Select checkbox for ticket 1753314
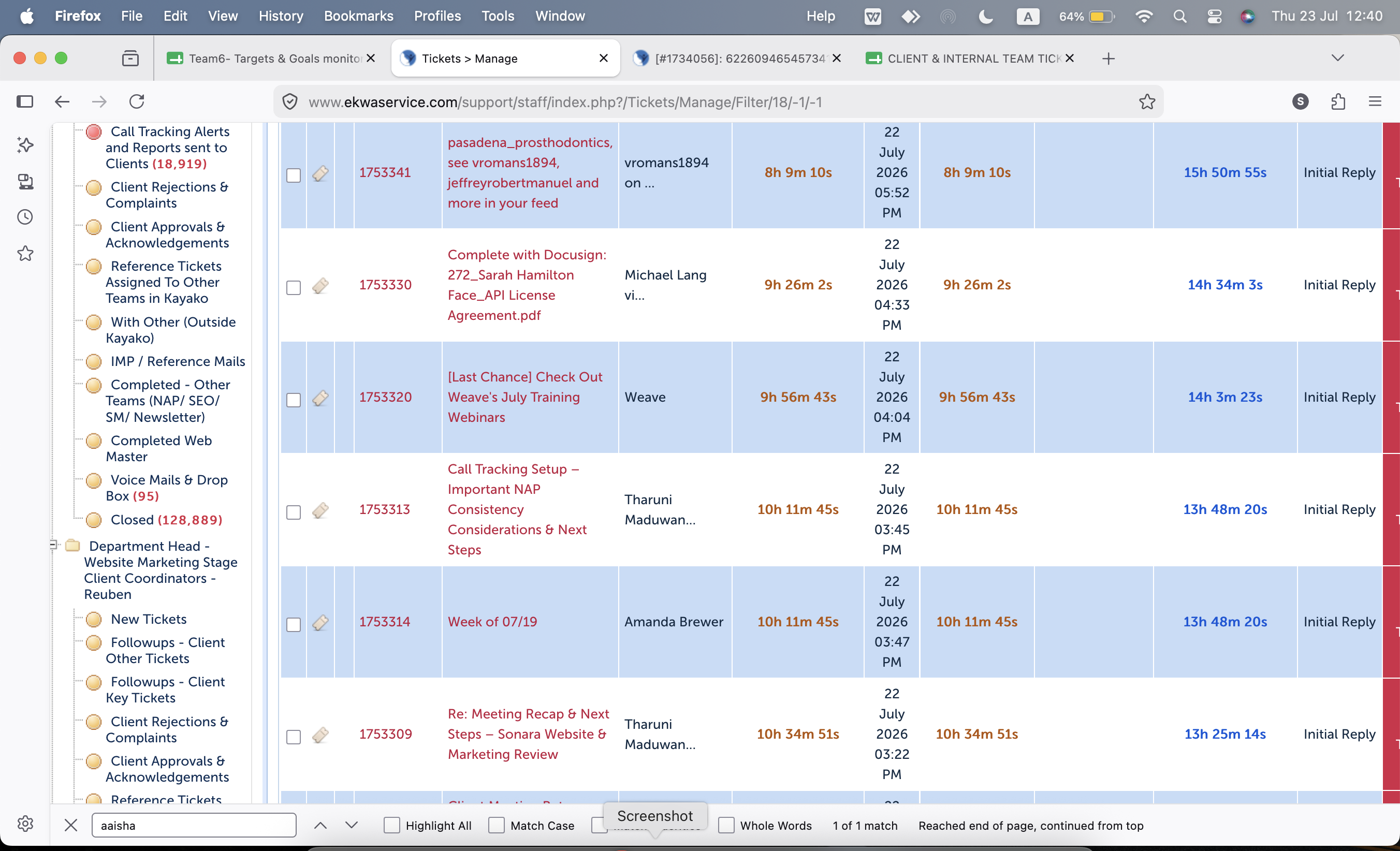This screenshot has width=1400, height=851. click(x=293, y=625)
